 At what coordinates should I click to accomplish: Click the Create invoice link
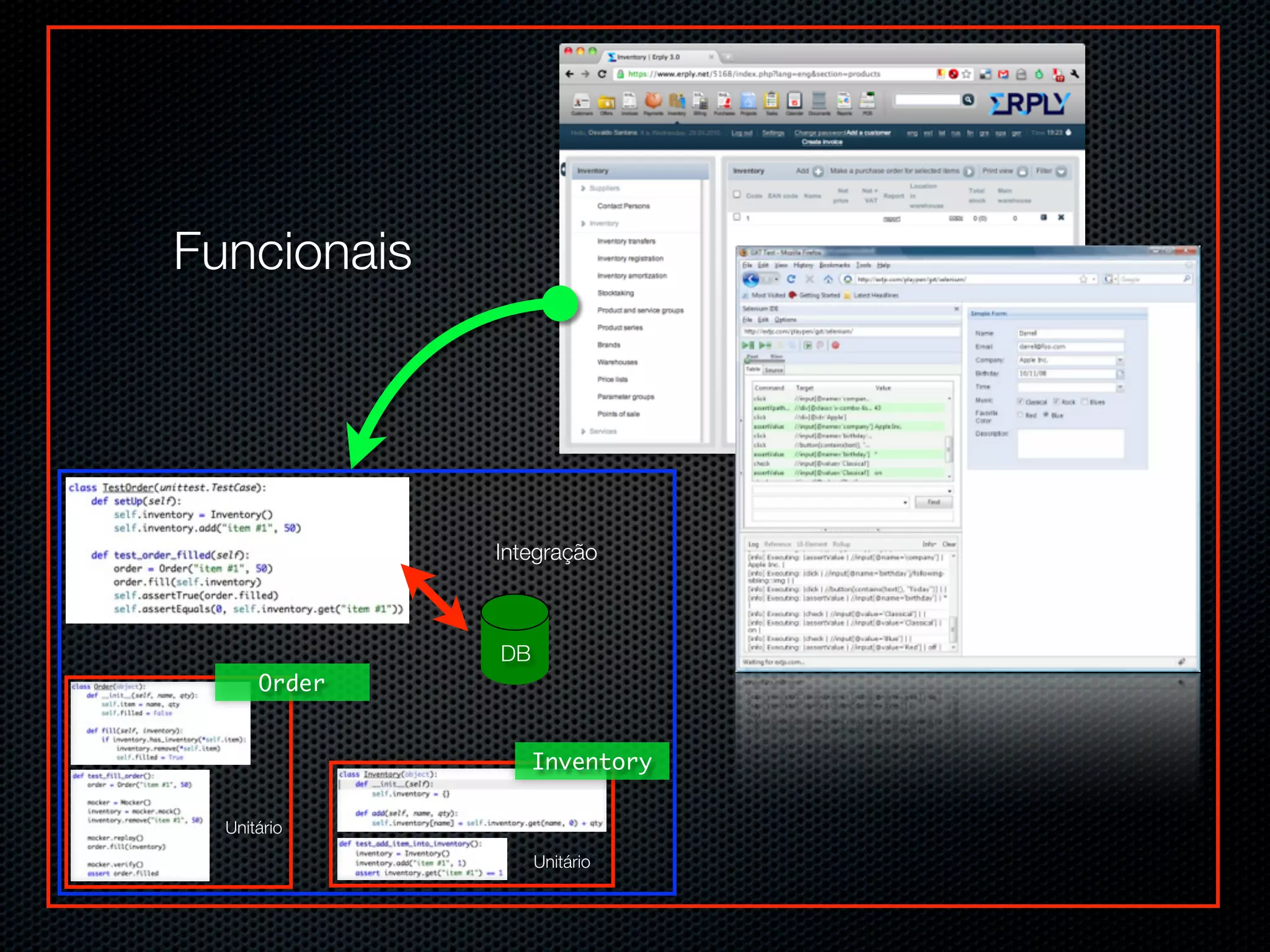point(822,142)
